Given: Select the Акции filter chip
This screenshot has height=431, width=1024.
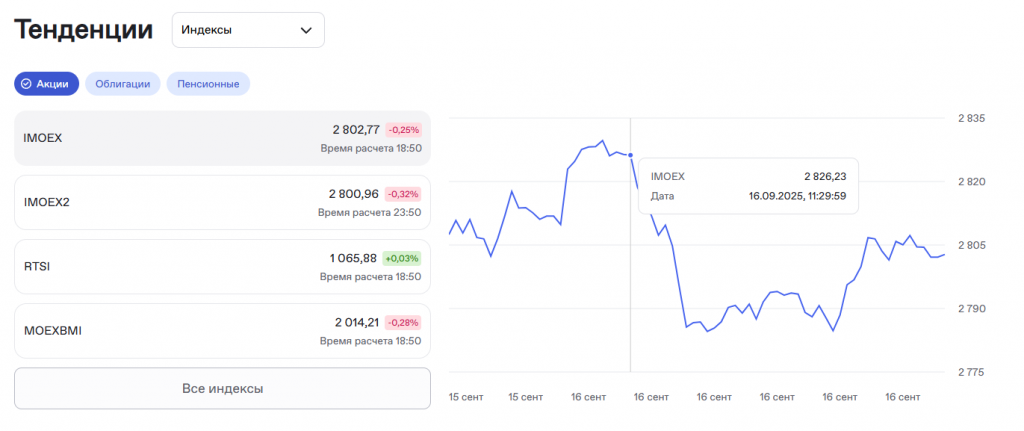Looking at the screenshot, I should click(46, 84).
